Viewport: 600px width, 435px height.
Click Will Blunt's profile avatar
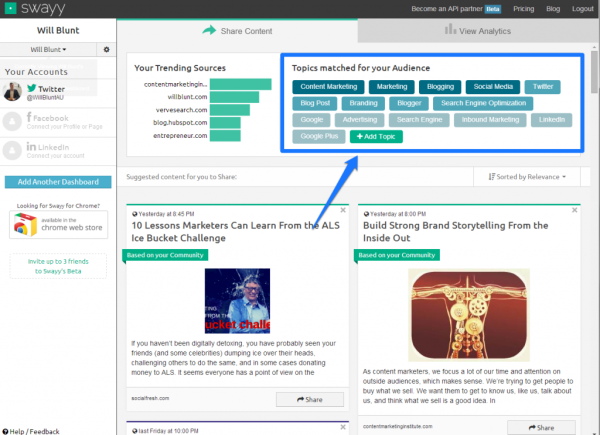coord(12,92)
